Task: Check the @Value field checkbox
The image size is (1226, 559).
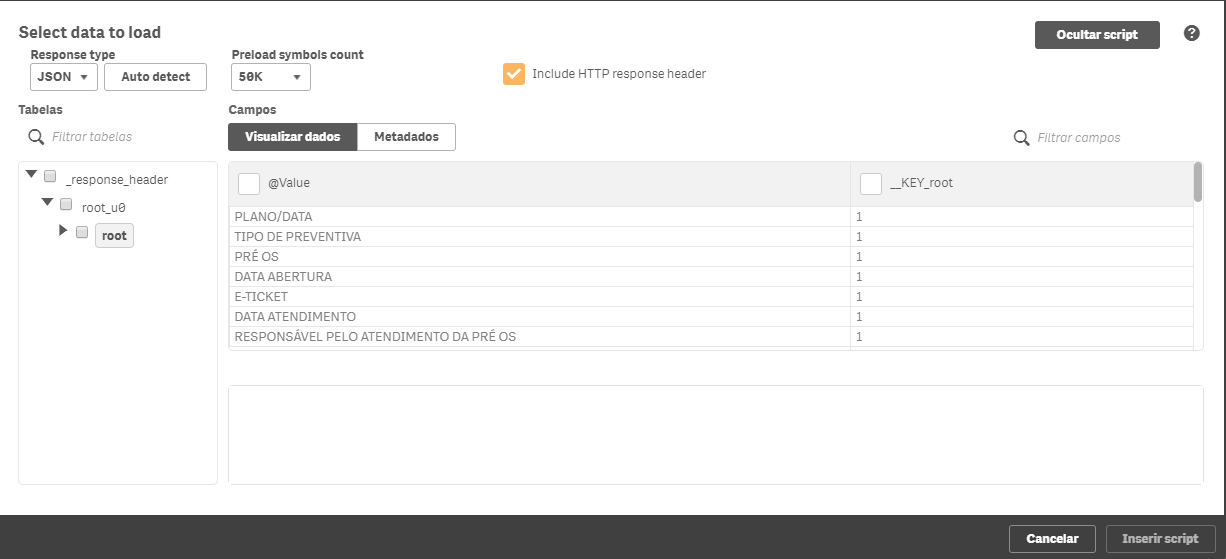Action: point(249,184)
